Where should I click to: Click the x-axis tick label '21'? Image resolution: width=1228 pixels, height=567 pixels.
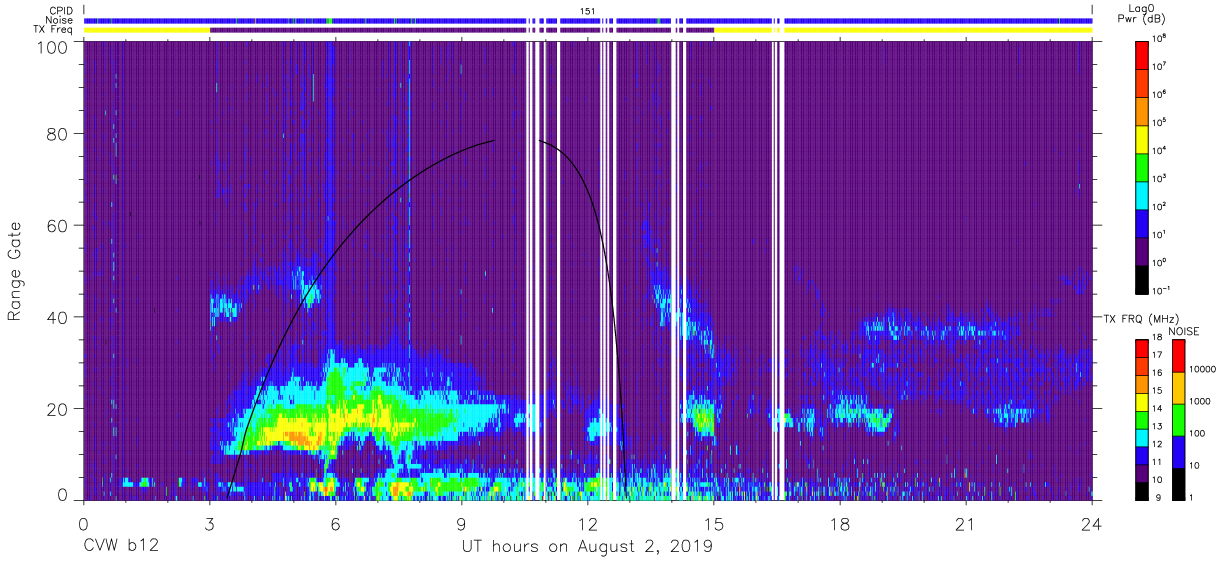966,524
